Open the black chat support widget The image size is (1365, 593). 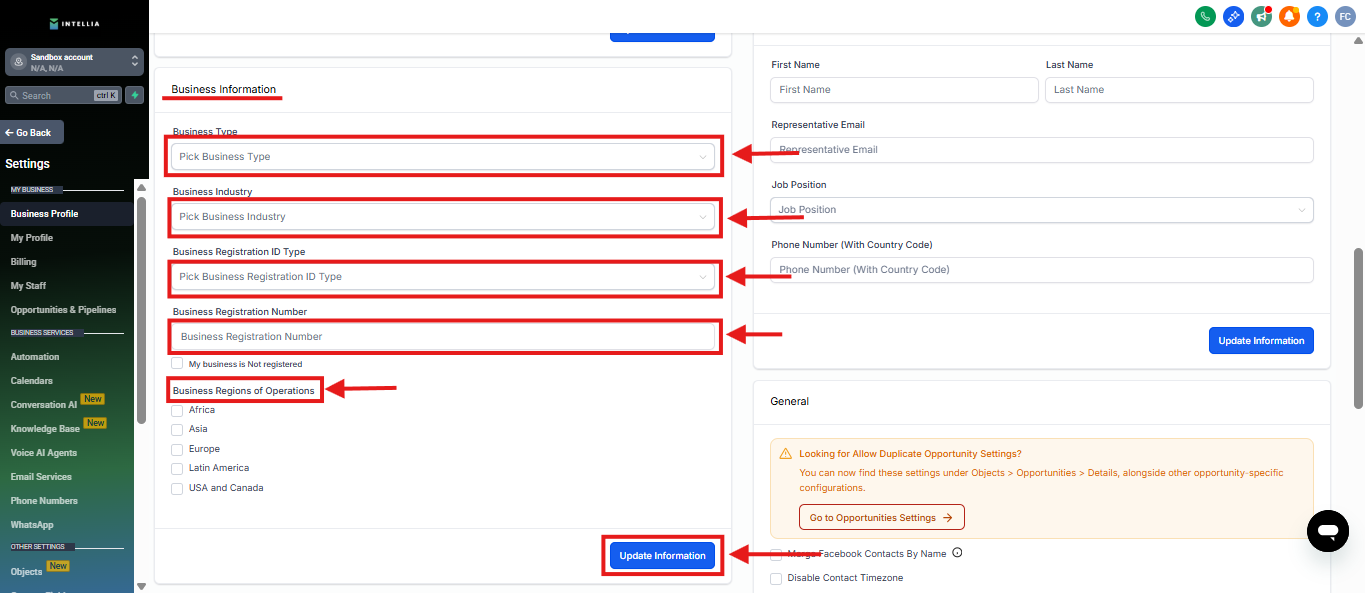point(1327,531)
